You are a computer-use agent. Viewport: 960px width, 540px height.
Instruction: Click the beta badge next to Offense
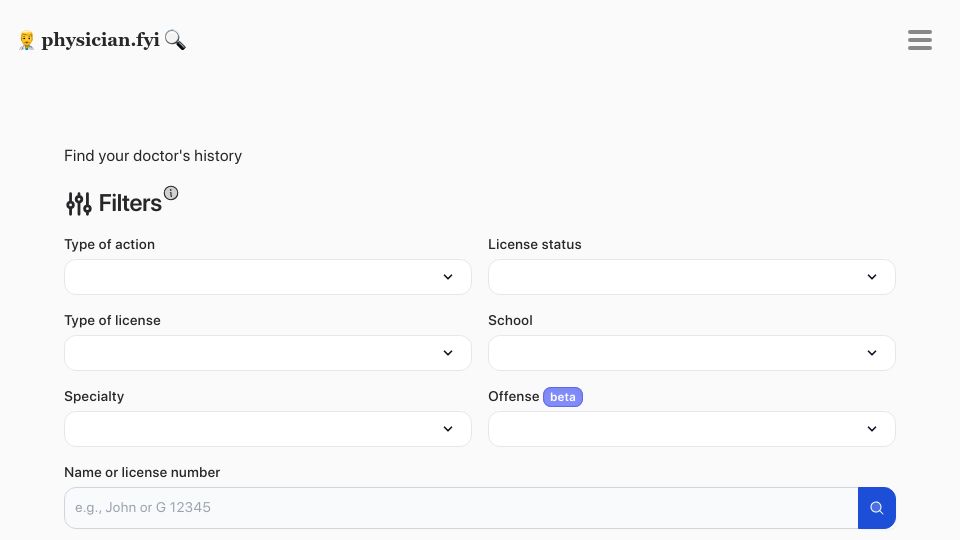point(563,397)
